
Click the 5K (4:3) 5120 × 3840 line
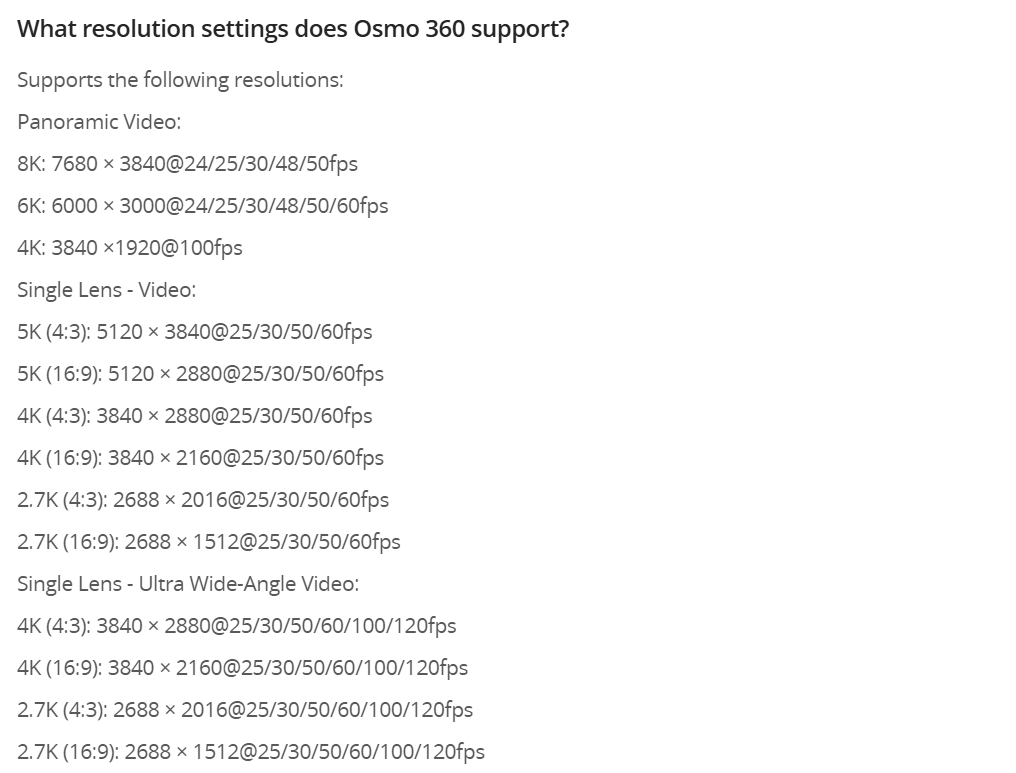pyautogui.click(x=194, y=332)
